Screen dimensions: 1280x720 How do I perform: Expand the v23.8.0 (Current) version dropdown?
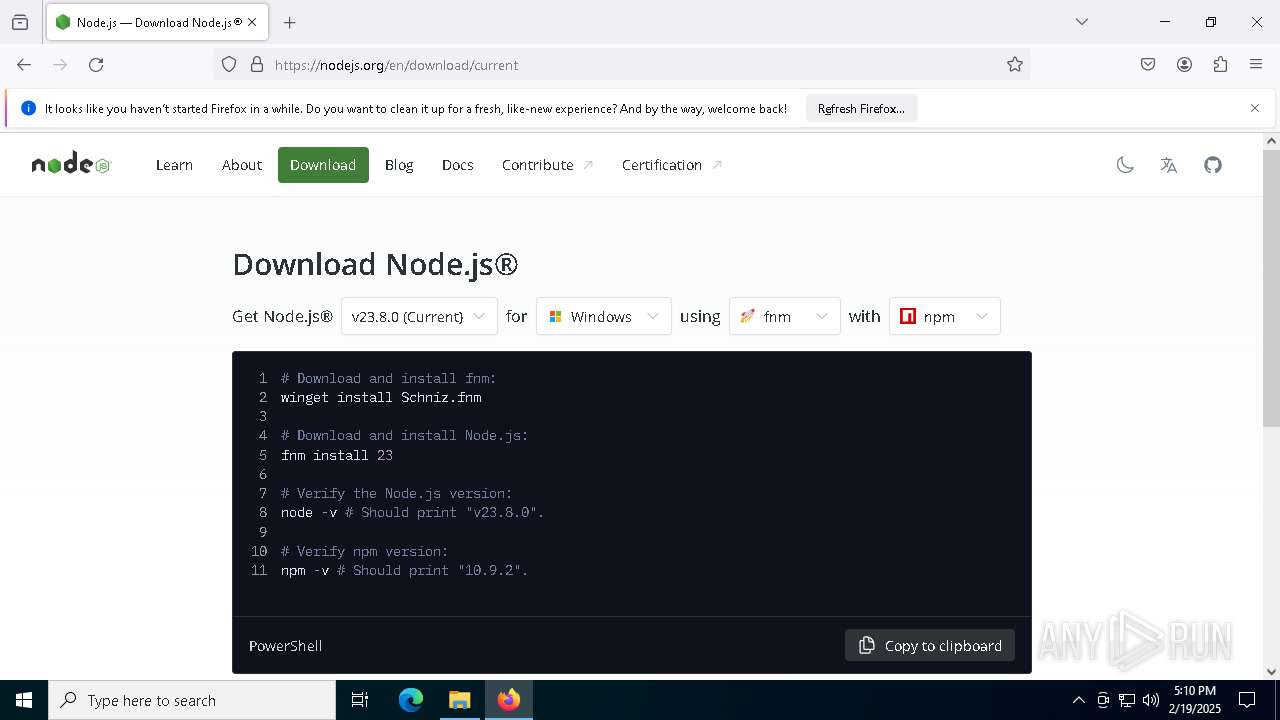pyautogui.click(x=419, y=316)
